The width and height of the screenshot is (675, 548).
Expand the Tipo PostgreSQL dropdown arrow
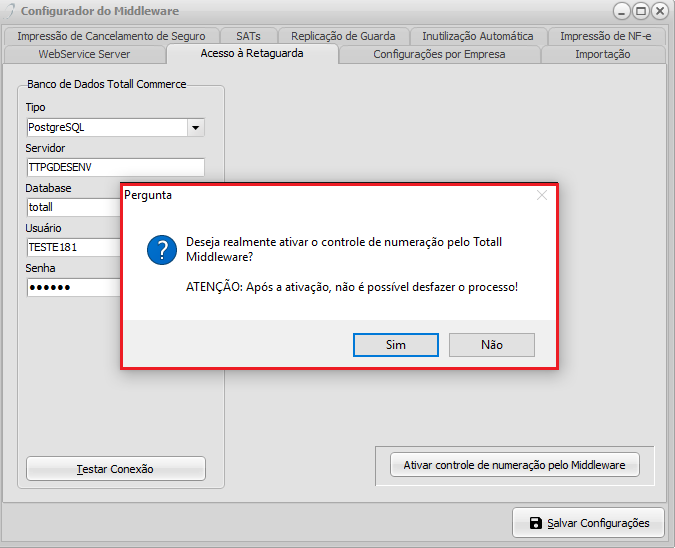coord(195,128)
